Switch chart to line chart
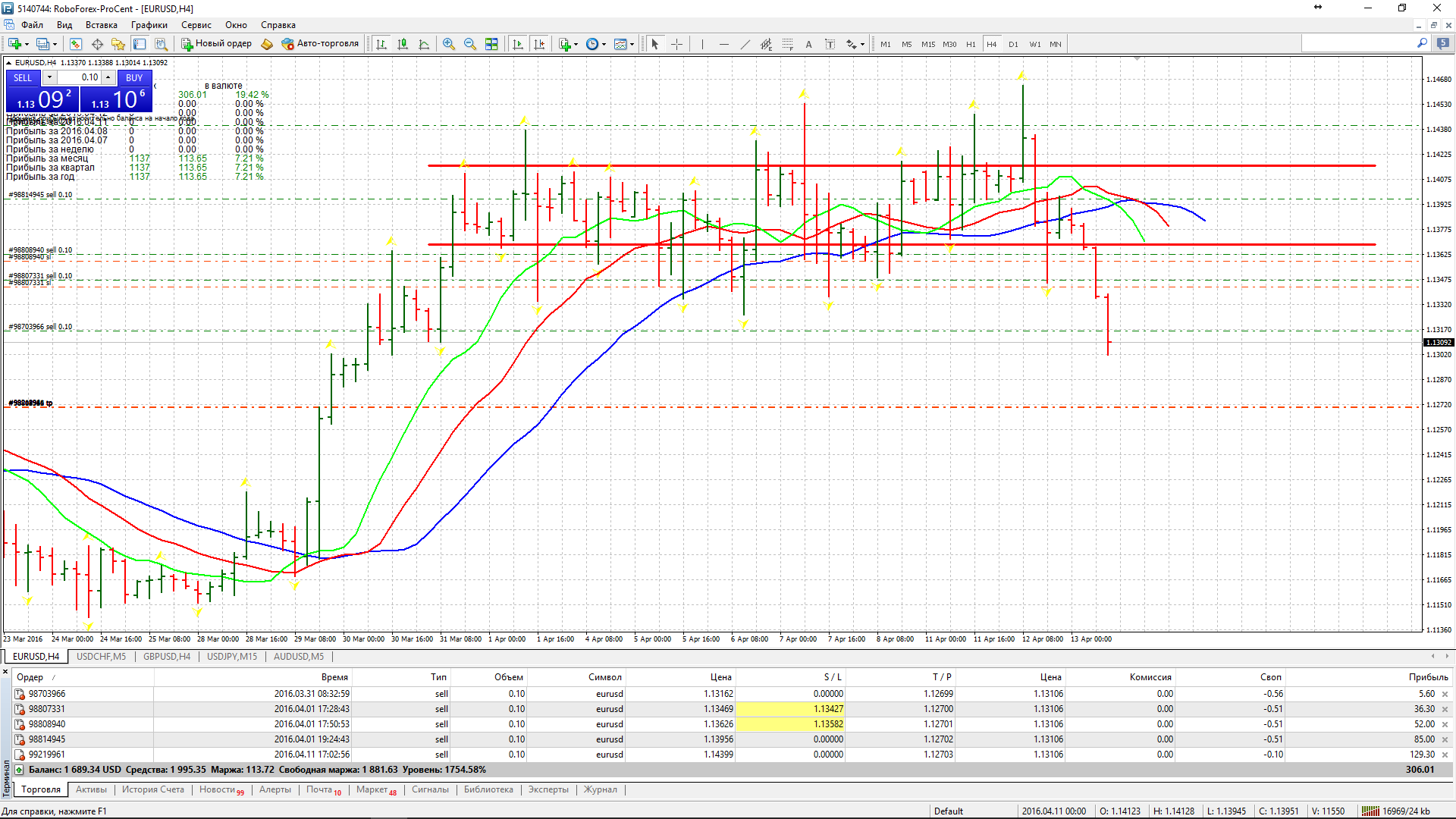The width and height of the screenshot is (1456, 819). click(424, 44)
